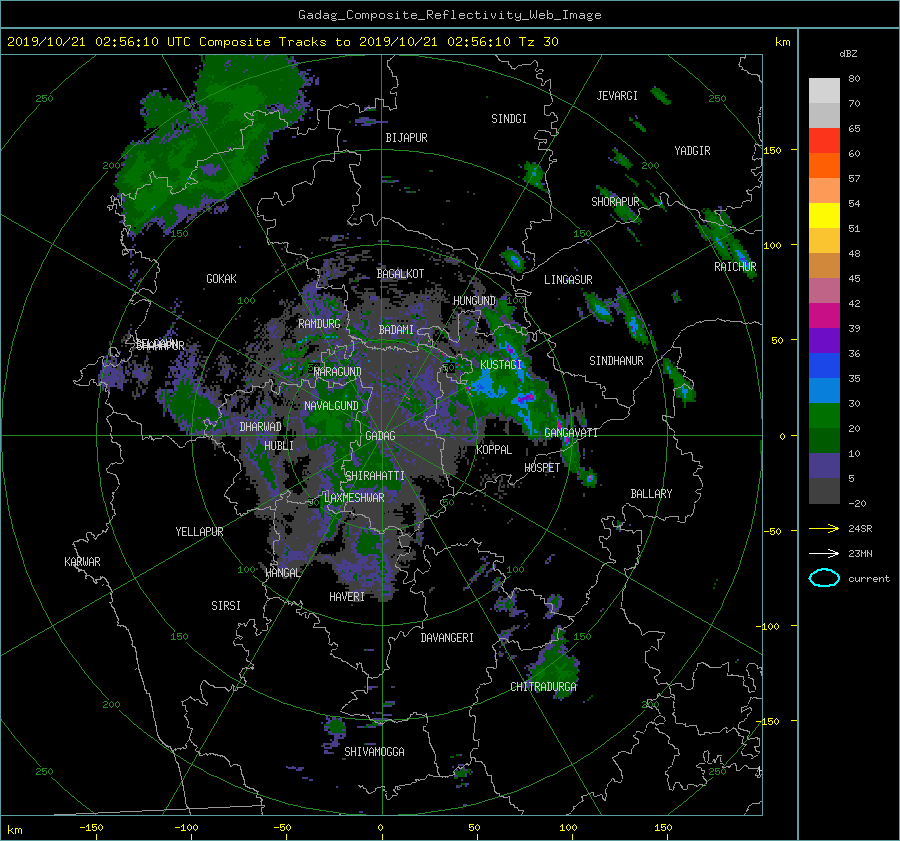Pick the red 65 dBZ color swatch
The image size is (900, 841).
coord(824,140)
